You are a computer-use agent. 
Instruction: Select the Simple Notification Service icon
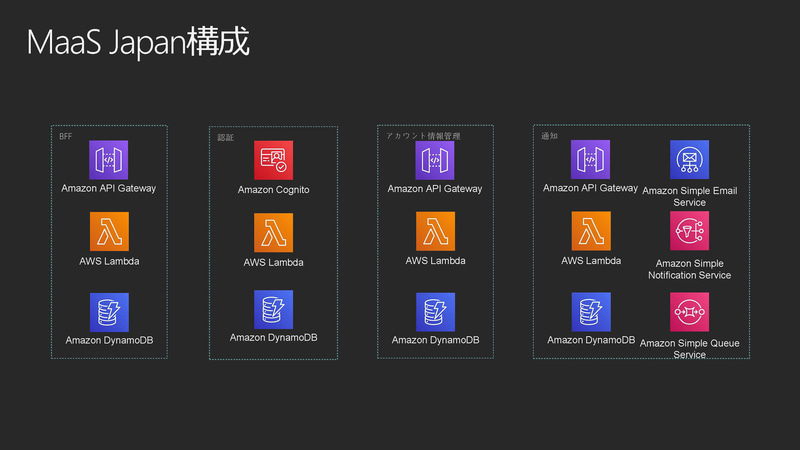pyautogui.click(x=689, y=231)
